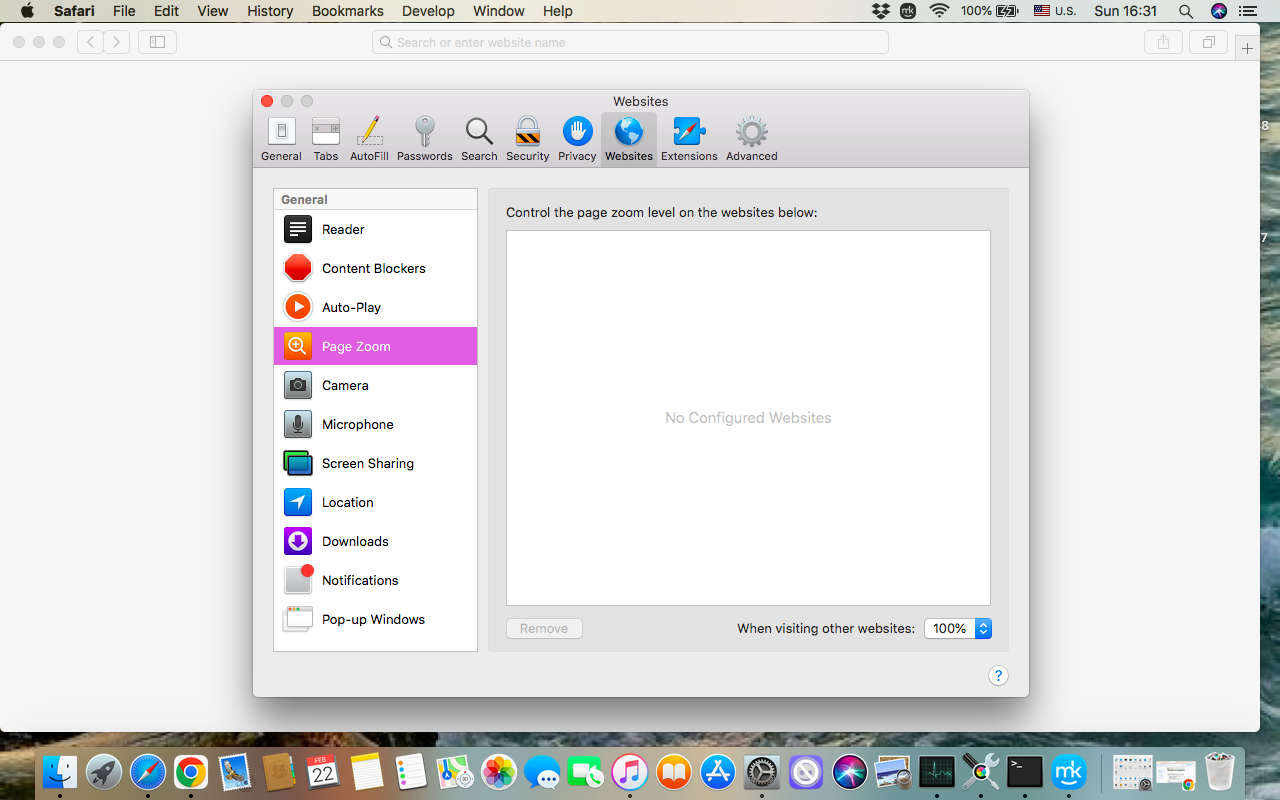Screen dimensions: 1280x800
Task: Click the Safari address search field
Action: (x=630, y=42)
